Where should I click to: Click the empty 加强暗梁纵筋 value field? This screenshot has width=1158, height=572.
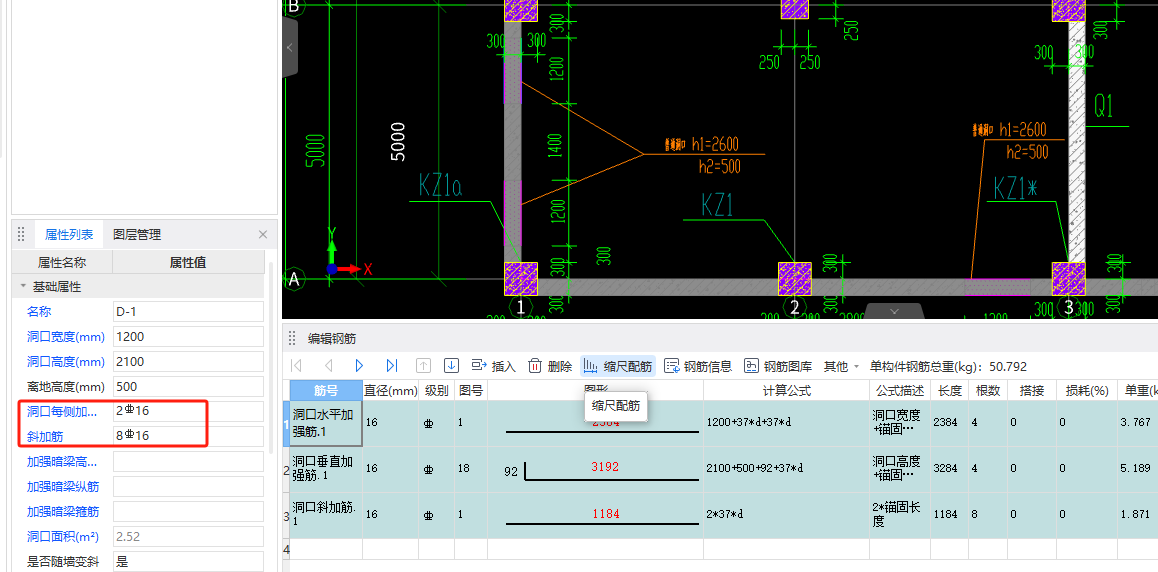(188, 486)
